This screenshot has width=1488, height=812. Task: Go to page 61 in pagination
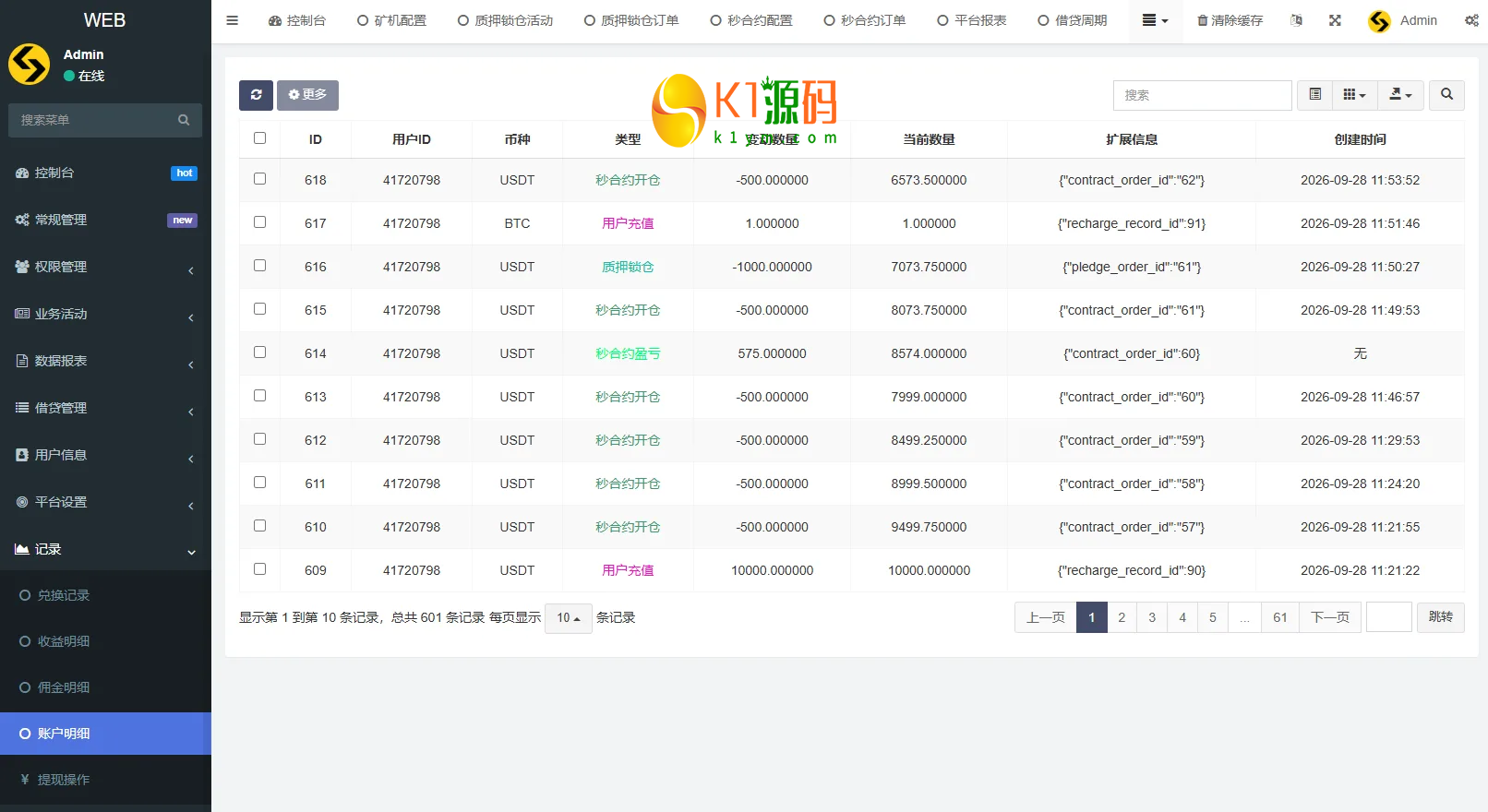(1279, 617)
